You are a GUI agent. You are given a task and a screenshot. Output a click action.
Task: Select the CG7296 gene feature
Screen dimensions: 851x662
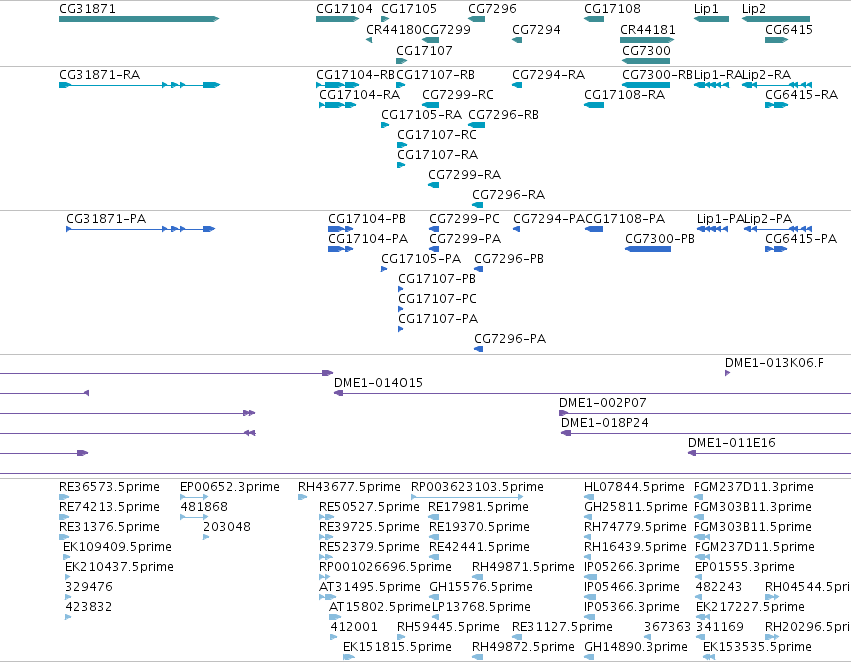pos(477,19)
